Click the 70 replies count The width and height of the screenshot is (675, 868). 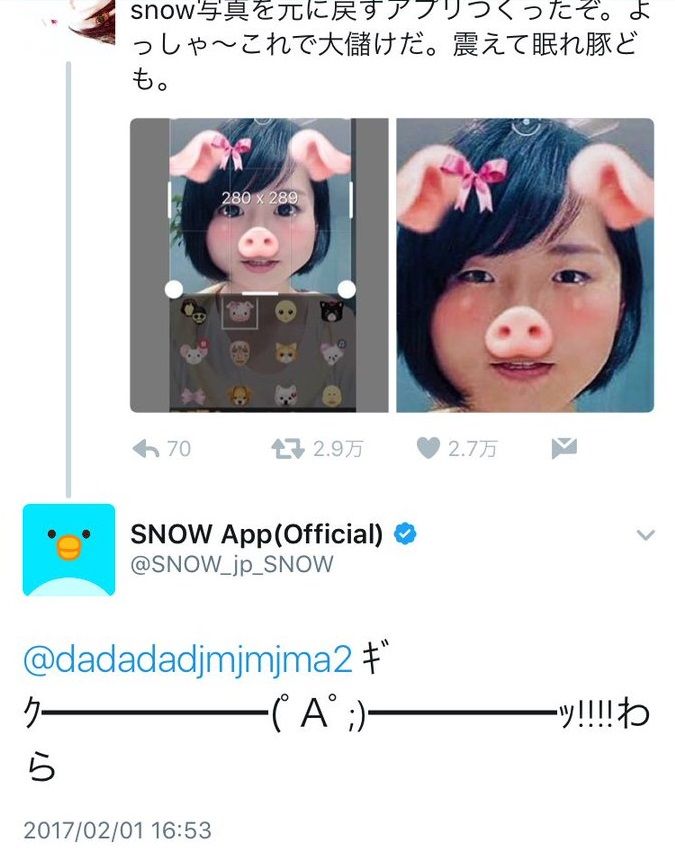(x=179, y=449)
